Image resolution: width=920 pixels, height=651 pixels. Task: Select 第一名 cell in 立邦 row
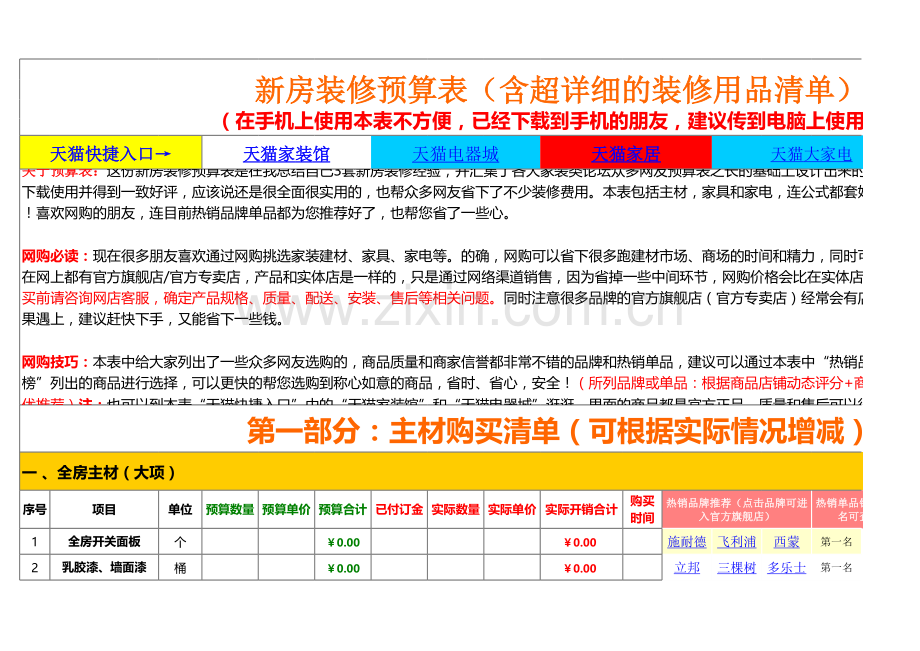(837, 568)
